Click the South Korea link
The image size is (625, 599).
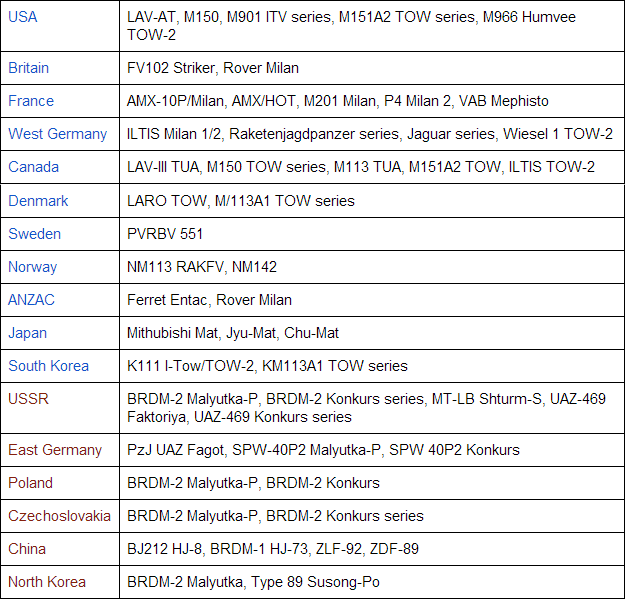(49, 365)
